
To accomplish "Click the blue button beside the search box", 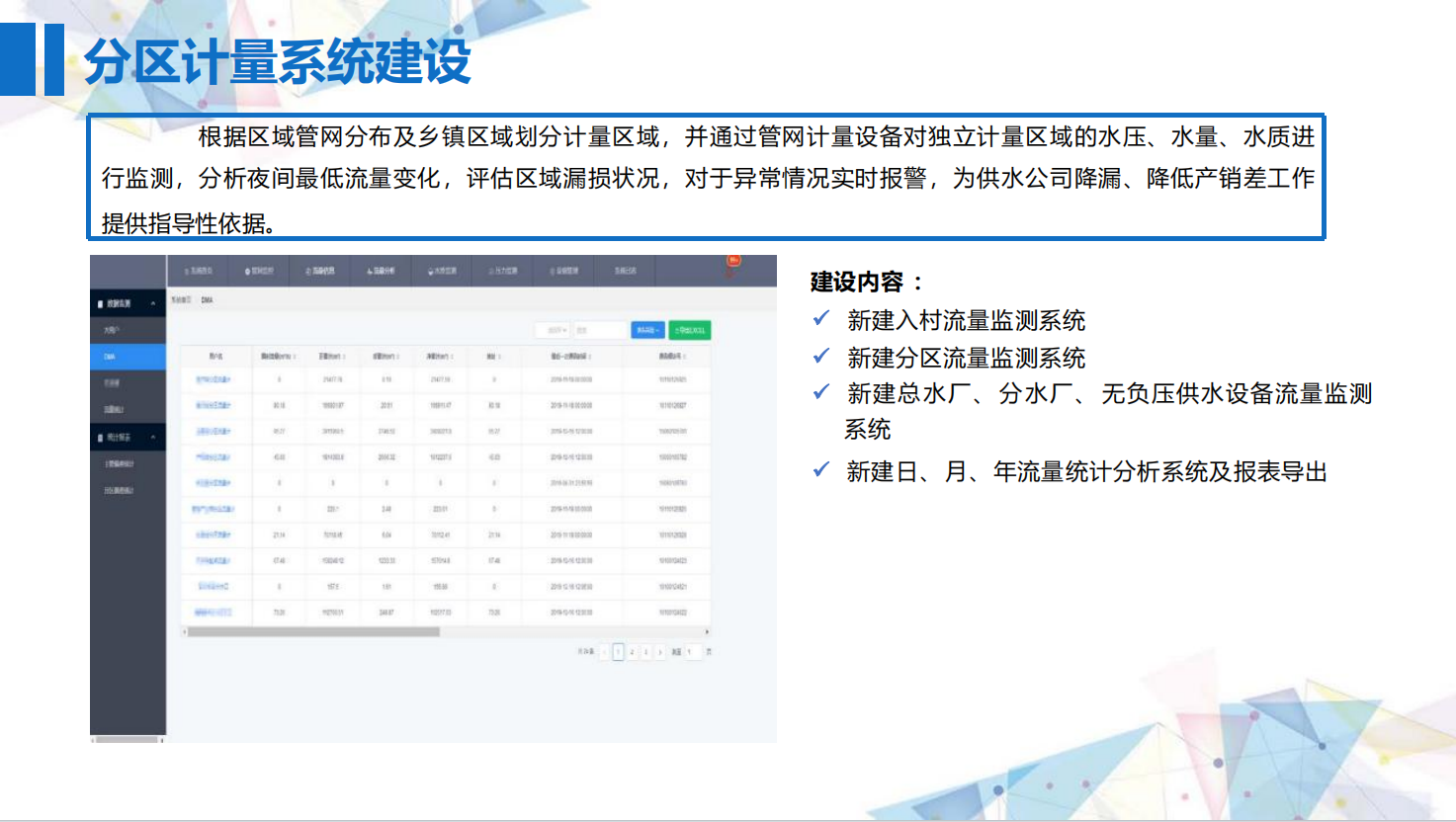I will (647, 330).
